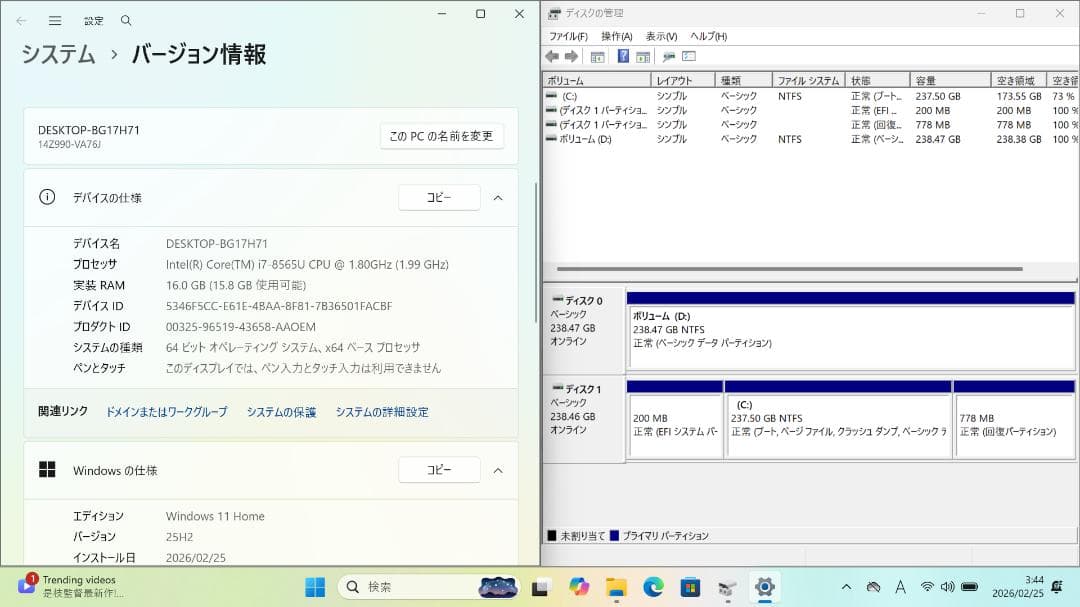Select the (C:) volume row in list
The image size is (1080, 607).
(x=810, y=96)
